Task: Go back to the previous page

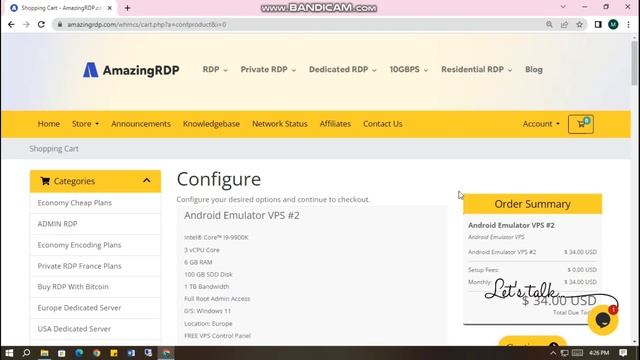Action: [11, 24]
